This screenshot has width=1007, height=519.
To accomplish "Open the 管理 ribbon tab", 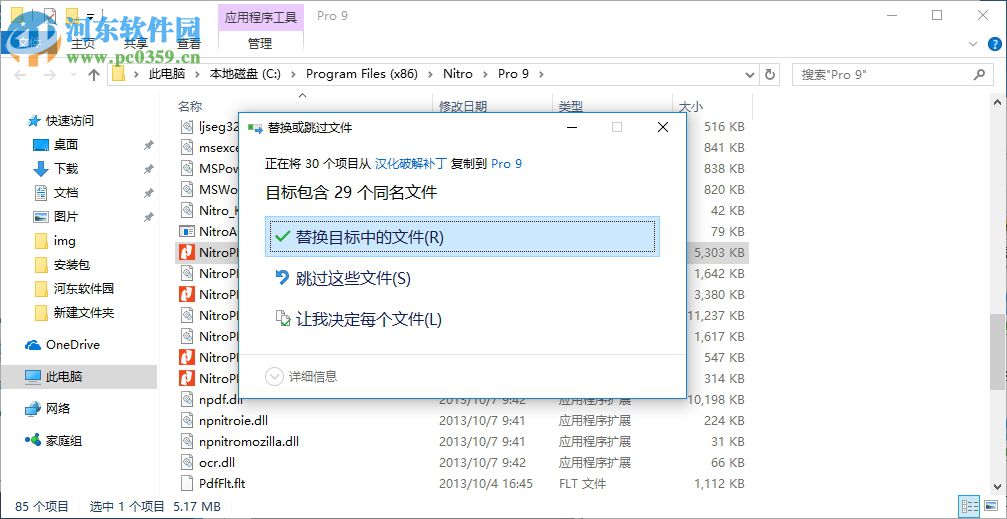I will [x=260, y=44].
